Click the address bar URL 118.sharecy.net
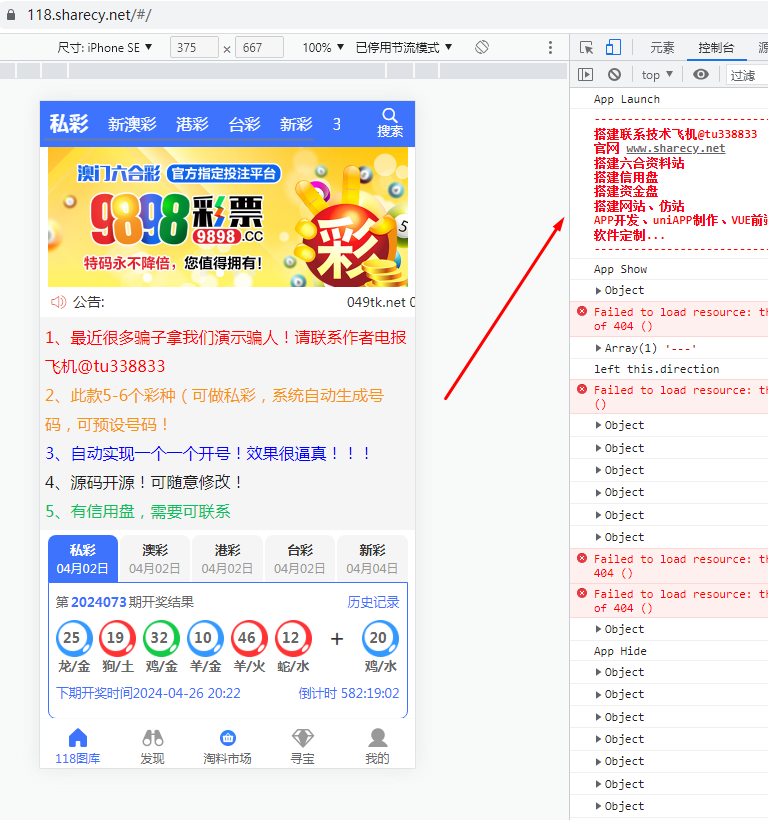The width and height of the screenshot is (768, 820). [89, 15]
